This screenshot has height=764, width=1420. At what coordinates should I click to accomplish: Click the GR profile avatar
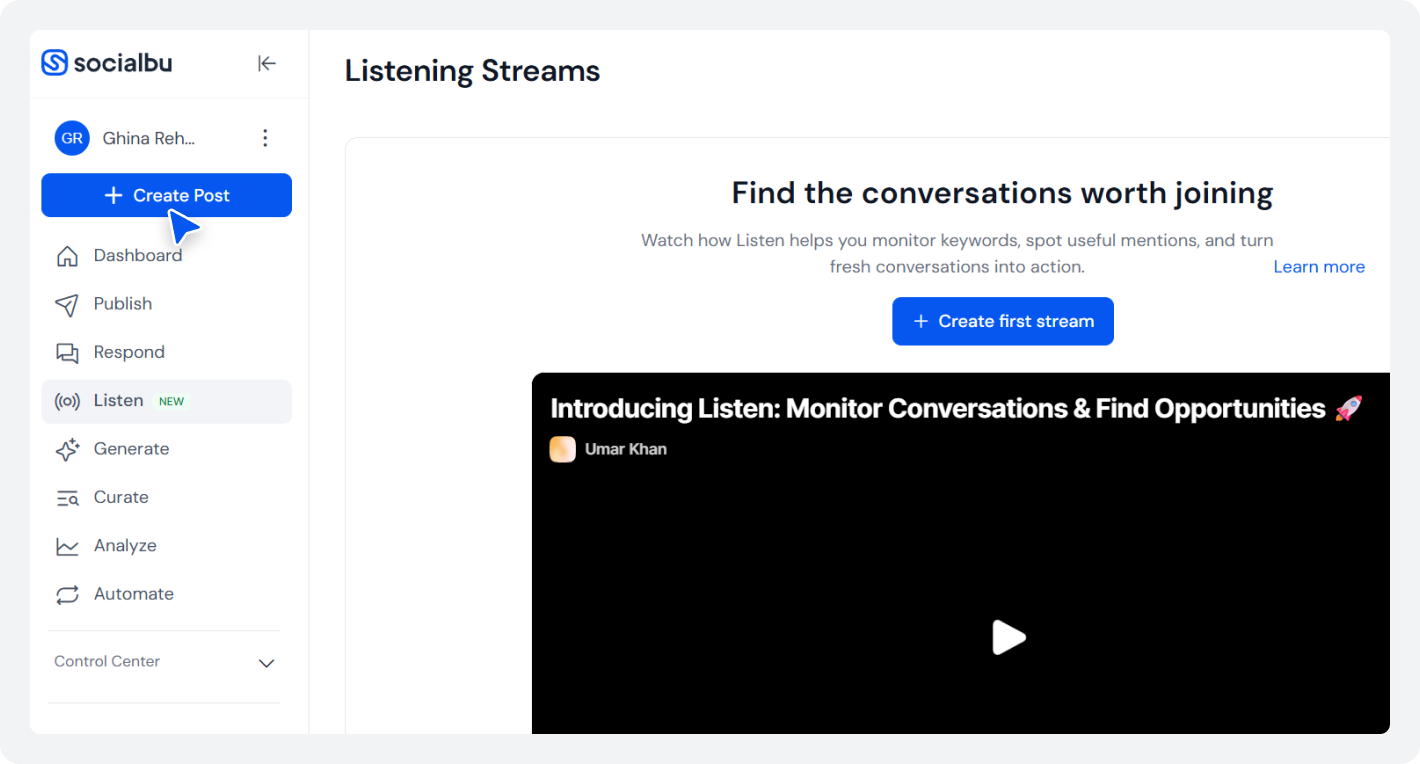tap(72, 138)
